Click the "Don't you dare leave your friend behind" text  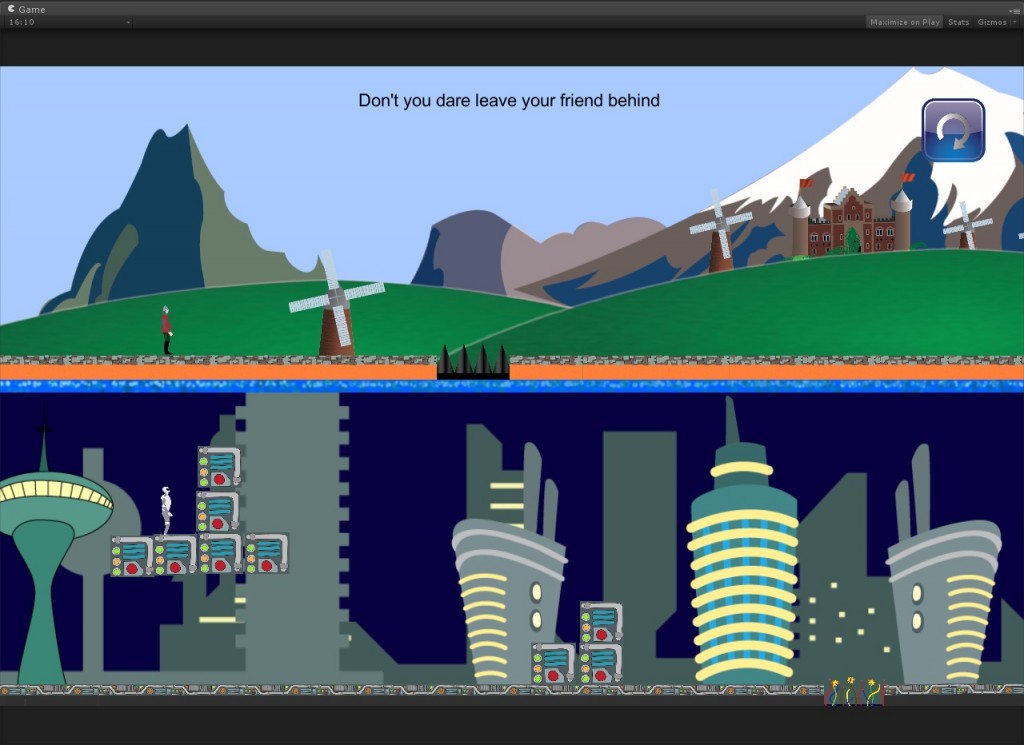click(x=508, y=101)
